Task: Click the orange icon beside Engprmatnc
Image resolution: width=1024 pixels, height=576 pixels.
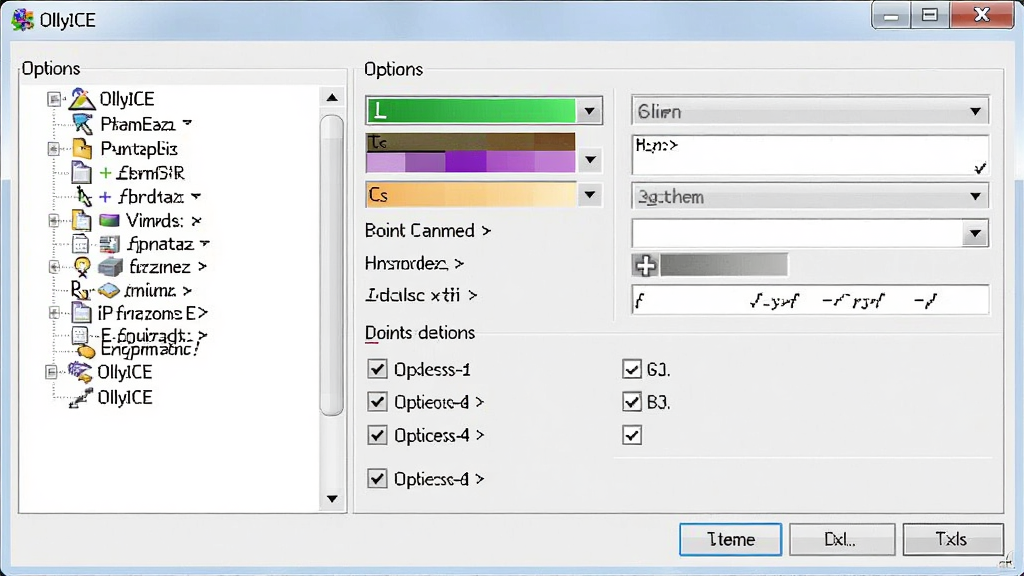Action: tap(86, 352)
